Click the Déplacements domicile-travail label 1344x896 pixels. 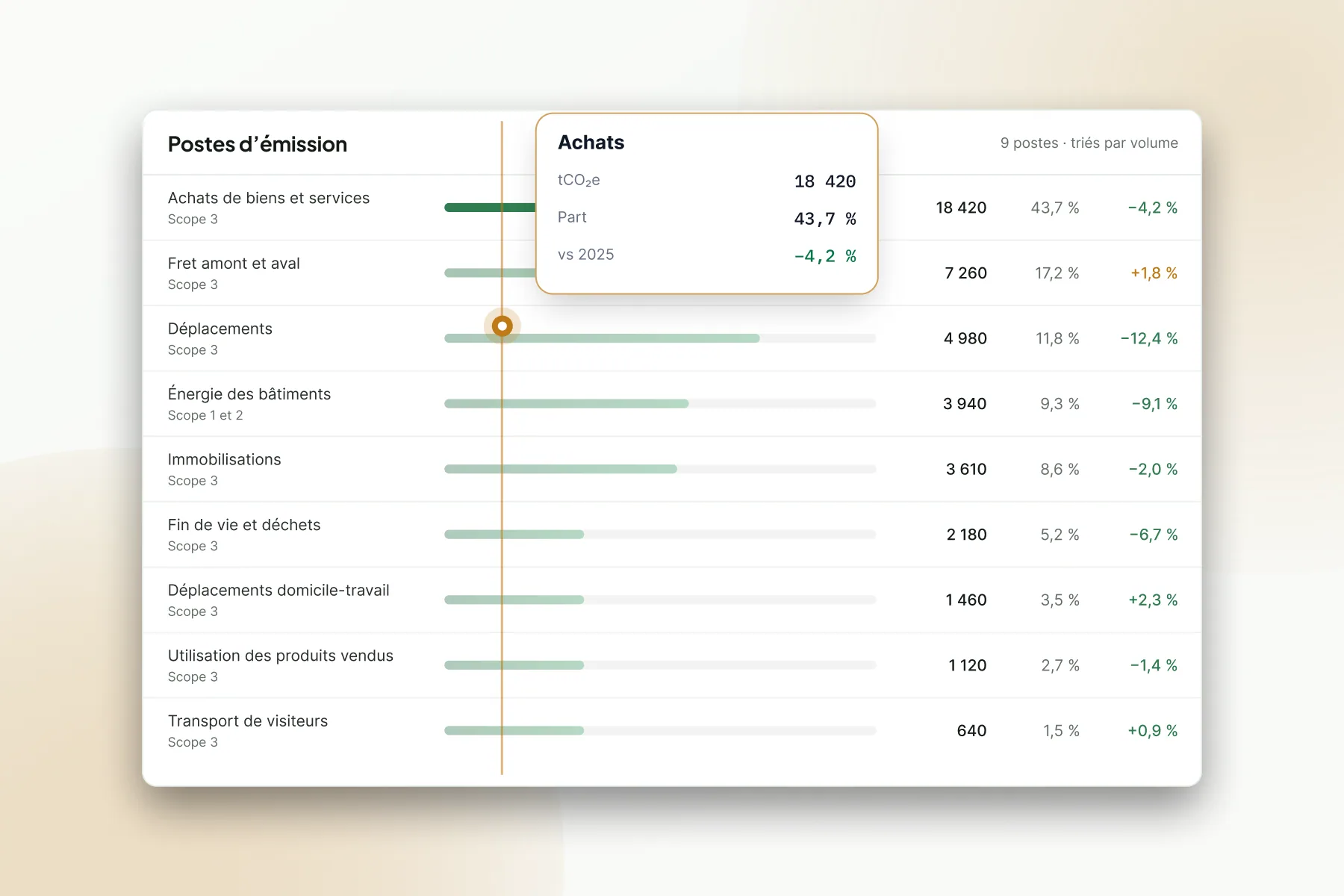[279, 590]
